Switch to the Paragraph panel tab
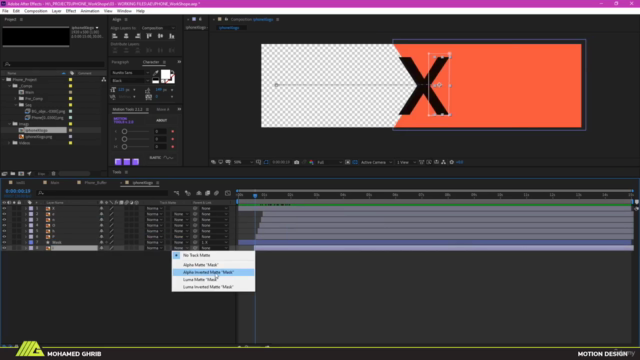The width and height of the screenshot is (640, 360). coord(120,62)
